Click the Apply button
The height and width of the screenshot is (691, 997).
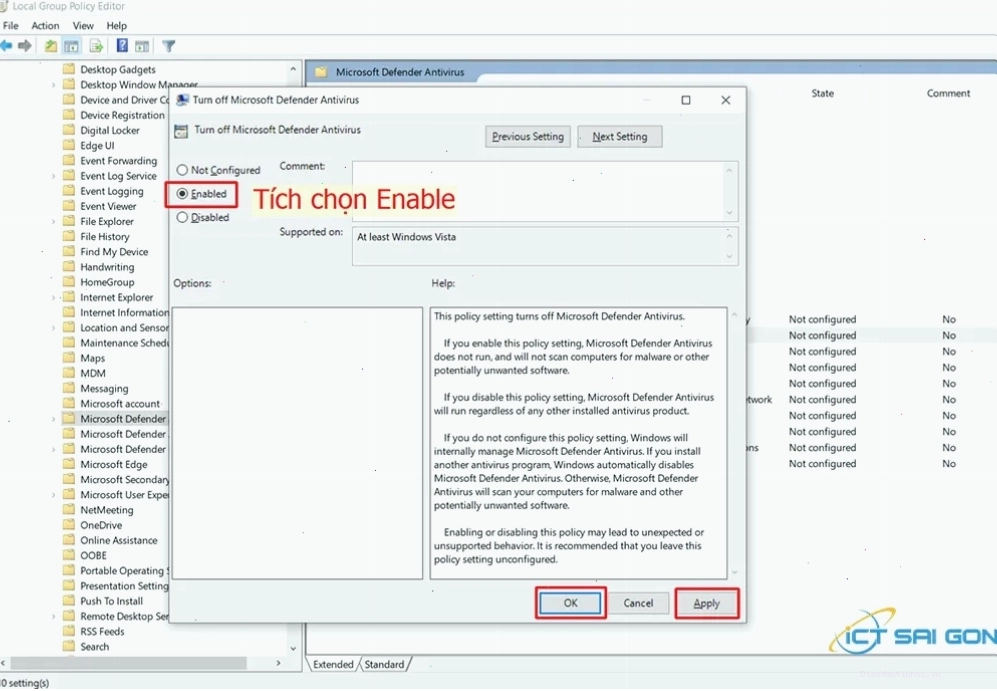pos(706,603)
